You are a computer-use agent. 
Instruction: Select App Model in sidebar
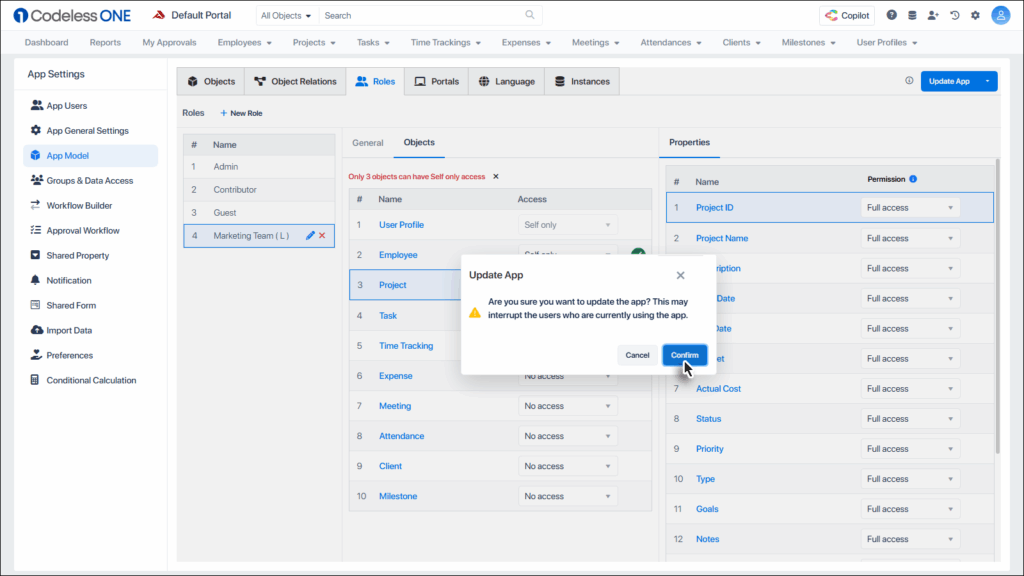[91, 155]
